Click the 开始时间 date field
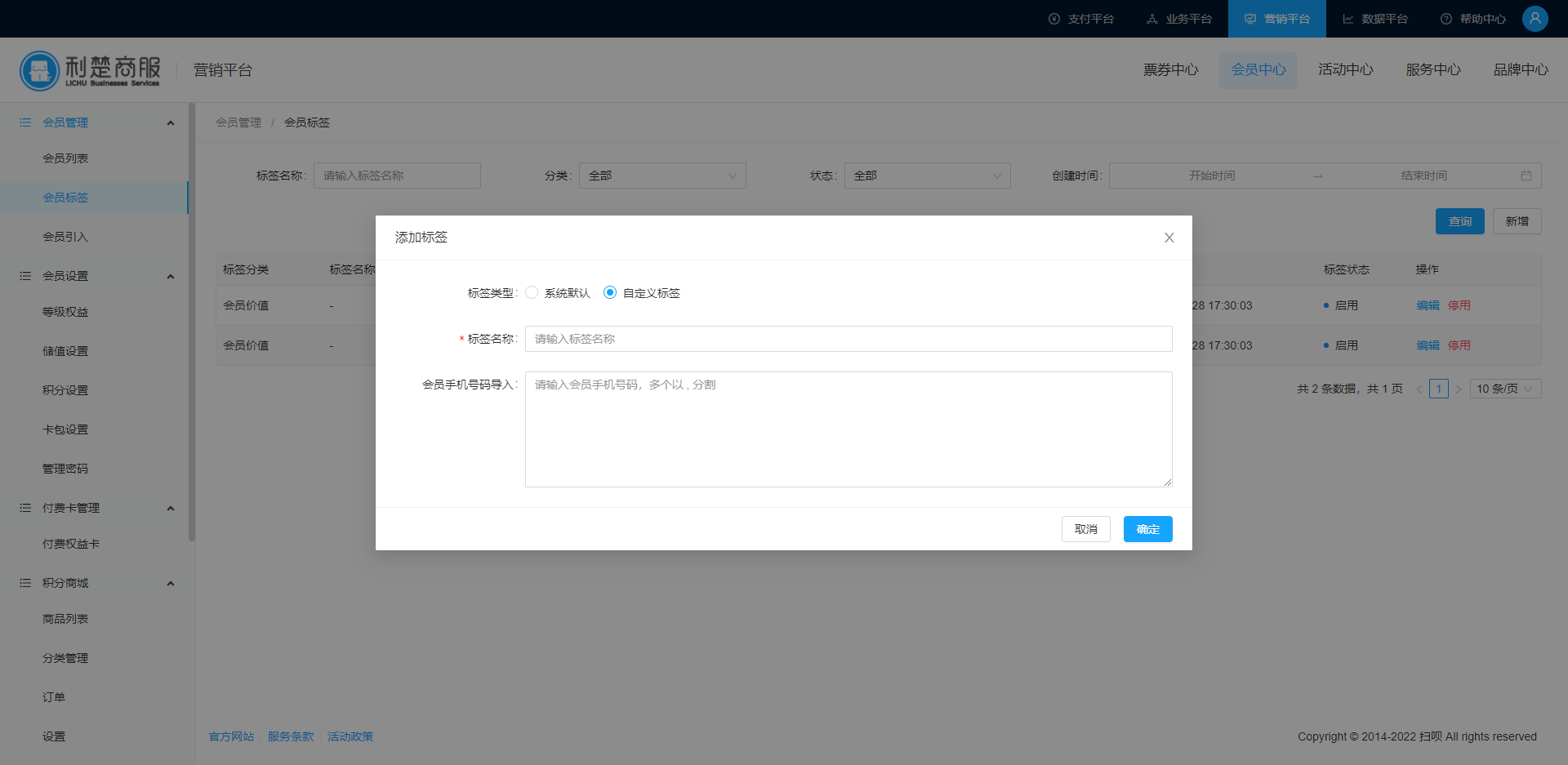 tap(1212, 176)
